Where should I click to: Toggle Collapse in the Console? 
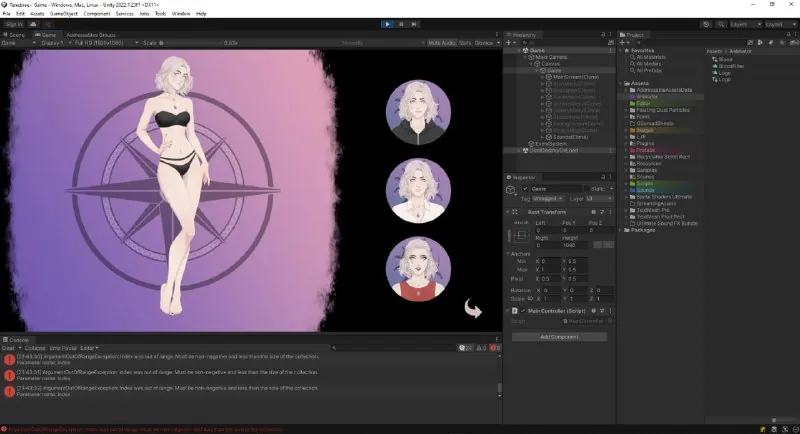35,348
